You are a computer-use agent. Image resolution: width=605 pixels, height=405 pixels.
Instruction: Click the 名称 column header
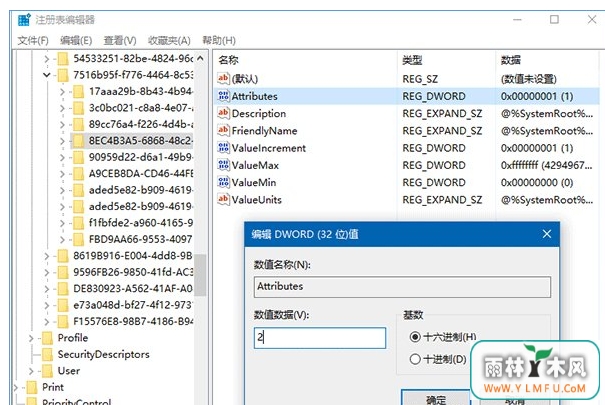click(228, 60)
